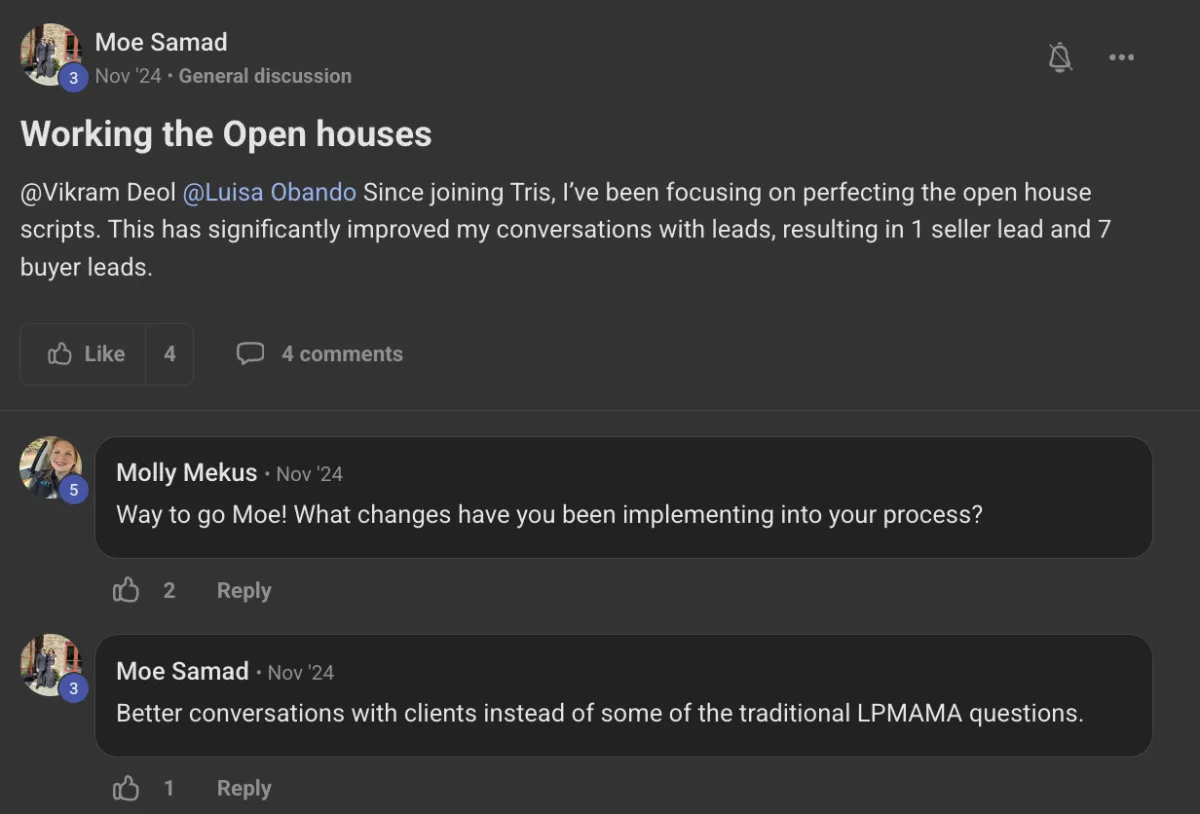Click Moe Samad's avatar beside his reply
The image size is (1200, 814).
point(50,665)
